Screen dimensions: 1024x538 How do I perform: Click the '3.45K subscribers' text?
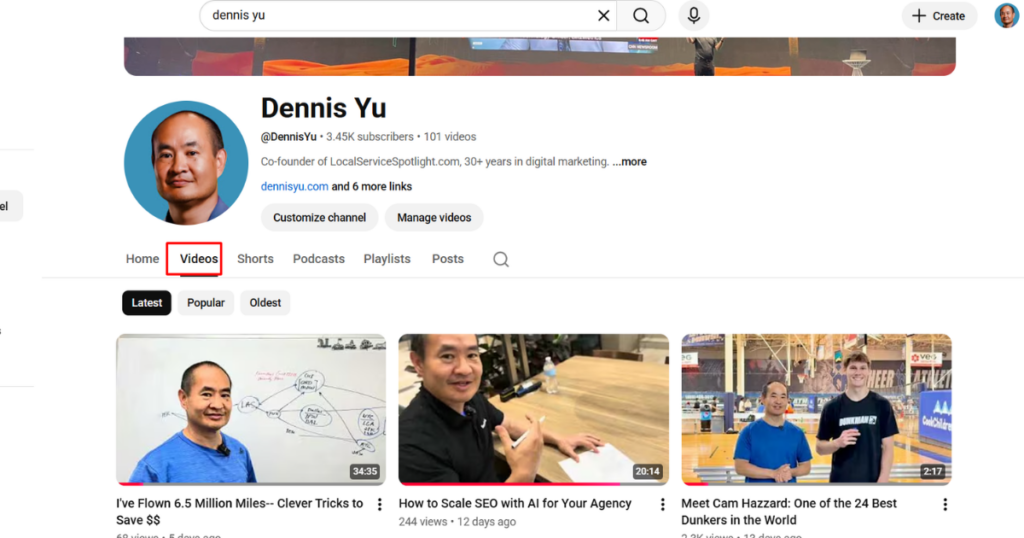pyautogui.click(x=370, y=137)
